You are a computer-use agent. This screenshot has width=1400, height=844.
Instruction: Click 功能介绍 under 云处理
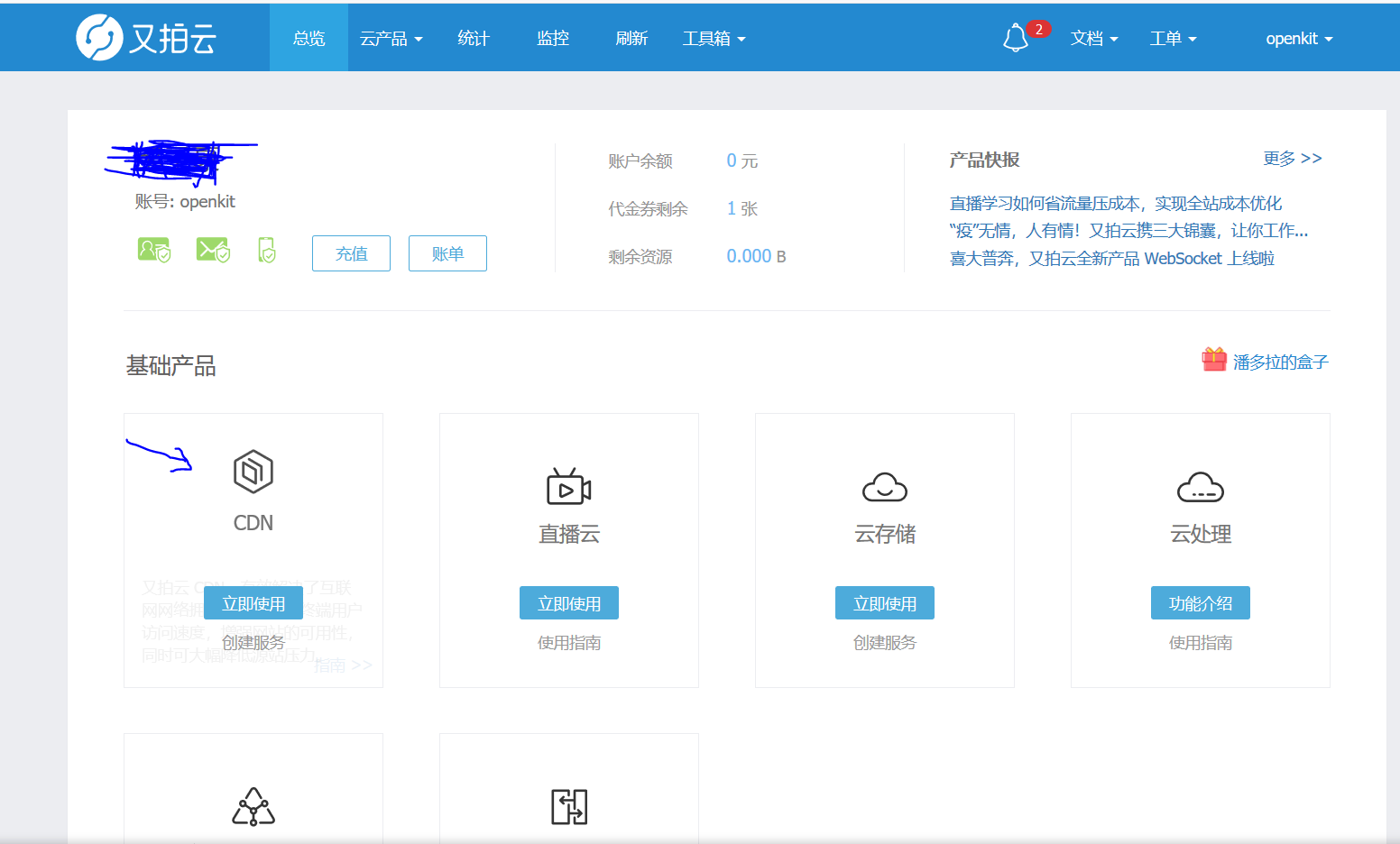(1201, 603)
